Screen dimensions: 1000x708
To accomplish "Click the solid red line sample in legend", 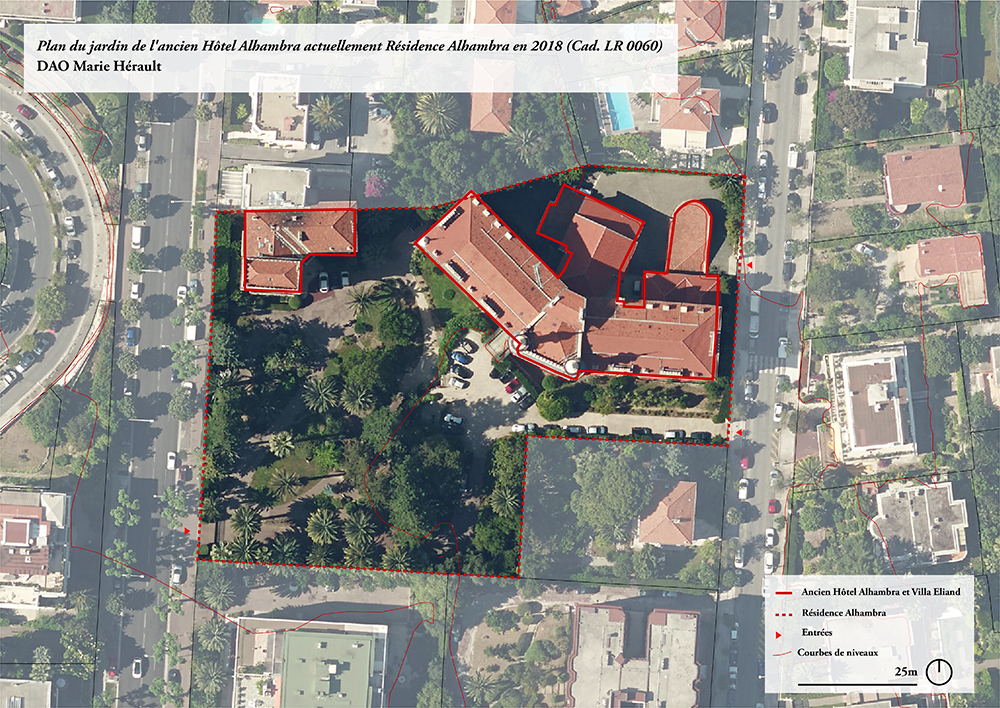I will 783,593.
